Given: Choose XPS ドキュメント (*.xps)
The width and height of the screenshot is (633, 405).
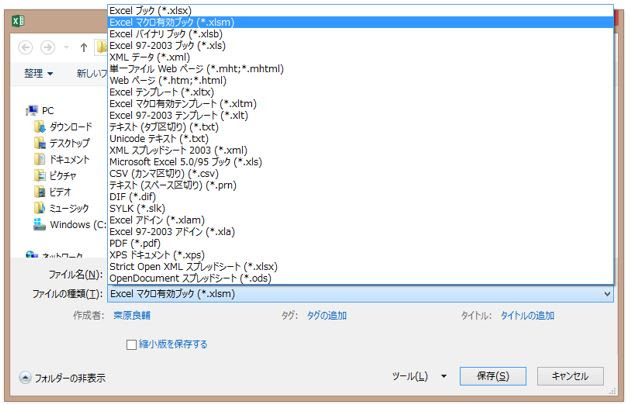Looking at the screenshot, I should tap(361, 255).
